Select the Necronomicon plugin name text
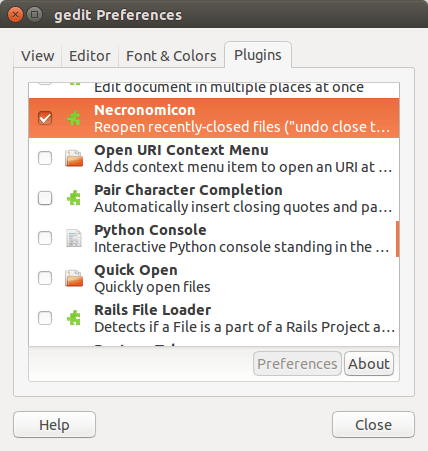The image size is (428, 451). 145,110
